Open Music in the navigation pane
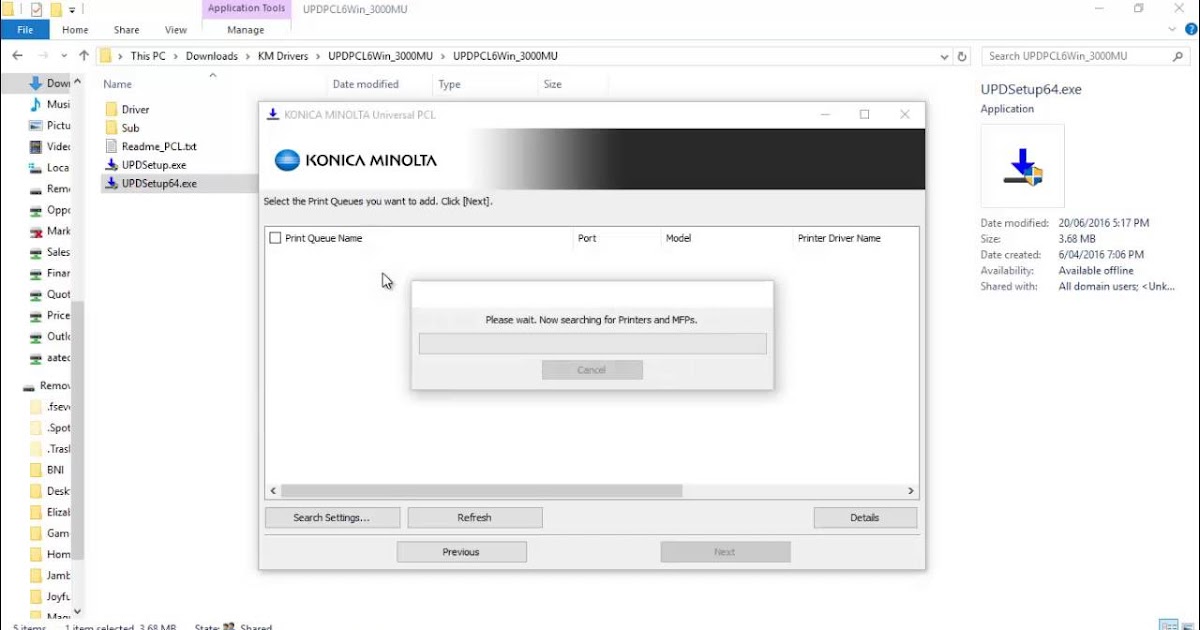Screen dimensions: 1200x630 [x=49, y=104]
